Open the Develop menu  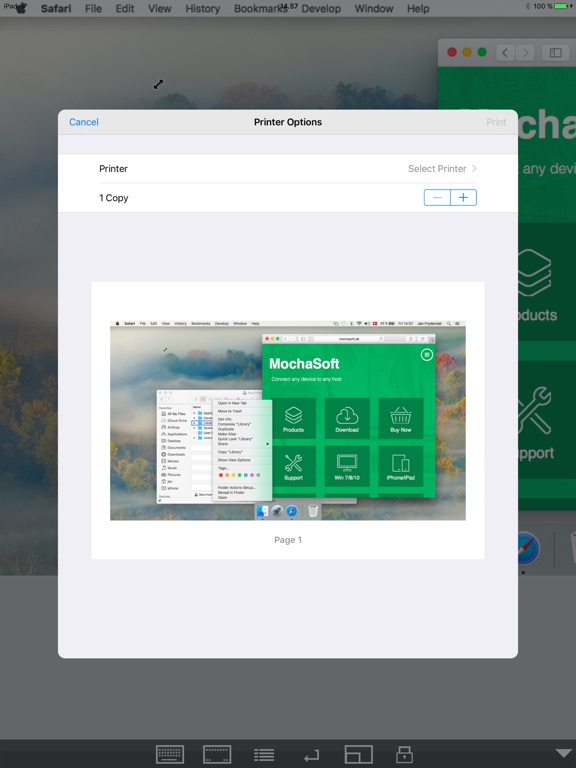pyautogui.click(x=321, y=8)
